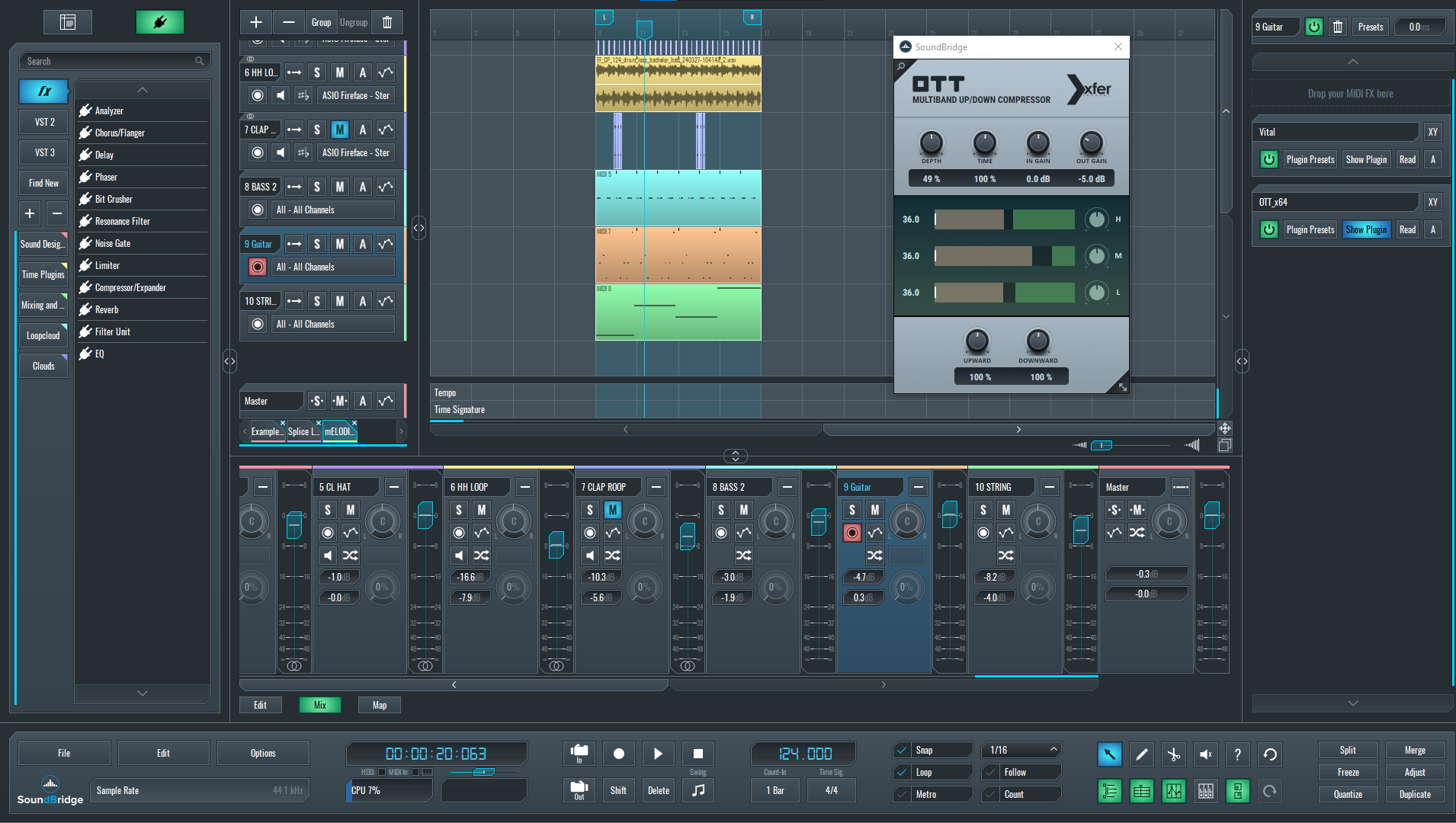Show Plugin for Vital
Viewport: 1456px width, 823px height.
point(1366,159)
